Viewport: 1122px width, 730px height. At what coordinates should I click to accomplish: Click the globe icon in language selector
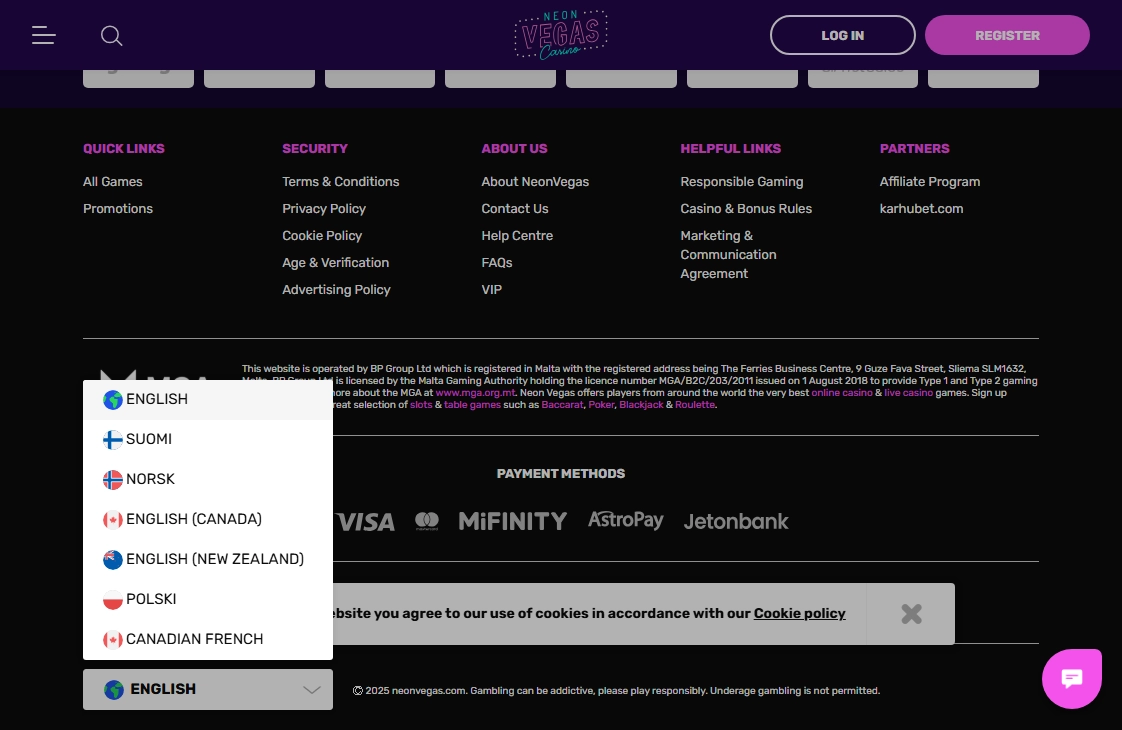(114, 690)
